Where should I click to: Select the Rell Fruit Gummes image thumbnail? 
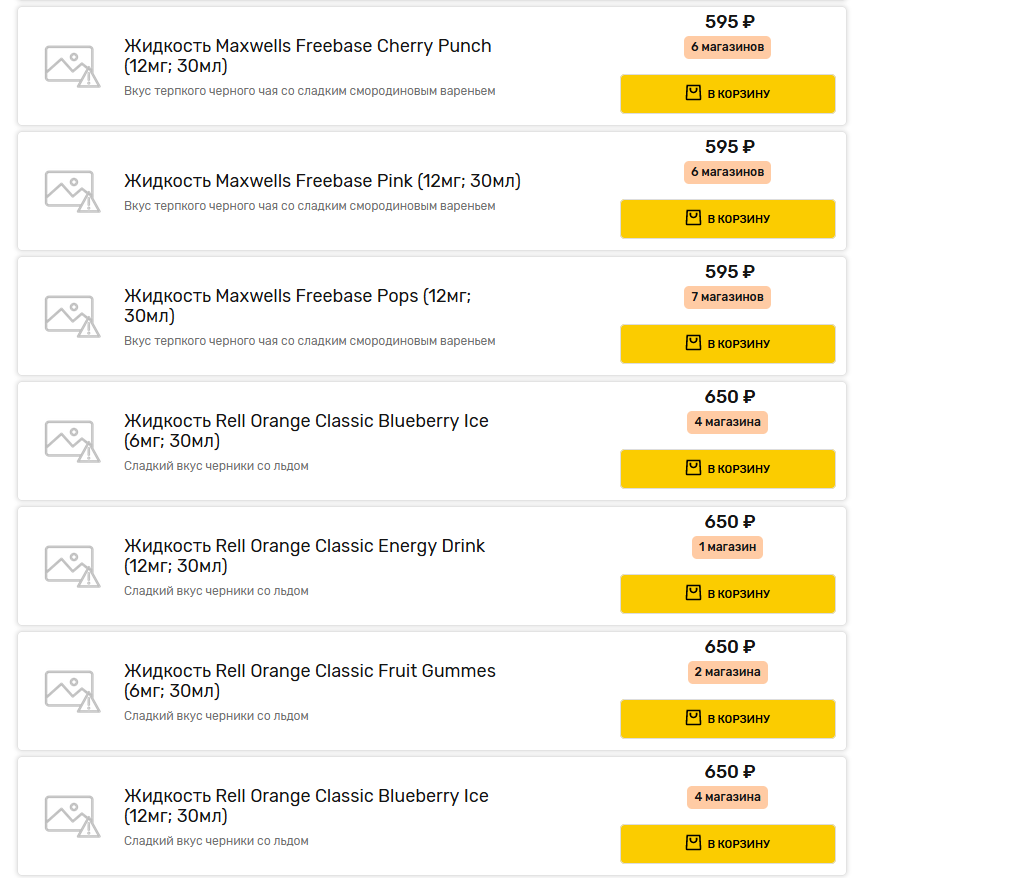point(72,691)
